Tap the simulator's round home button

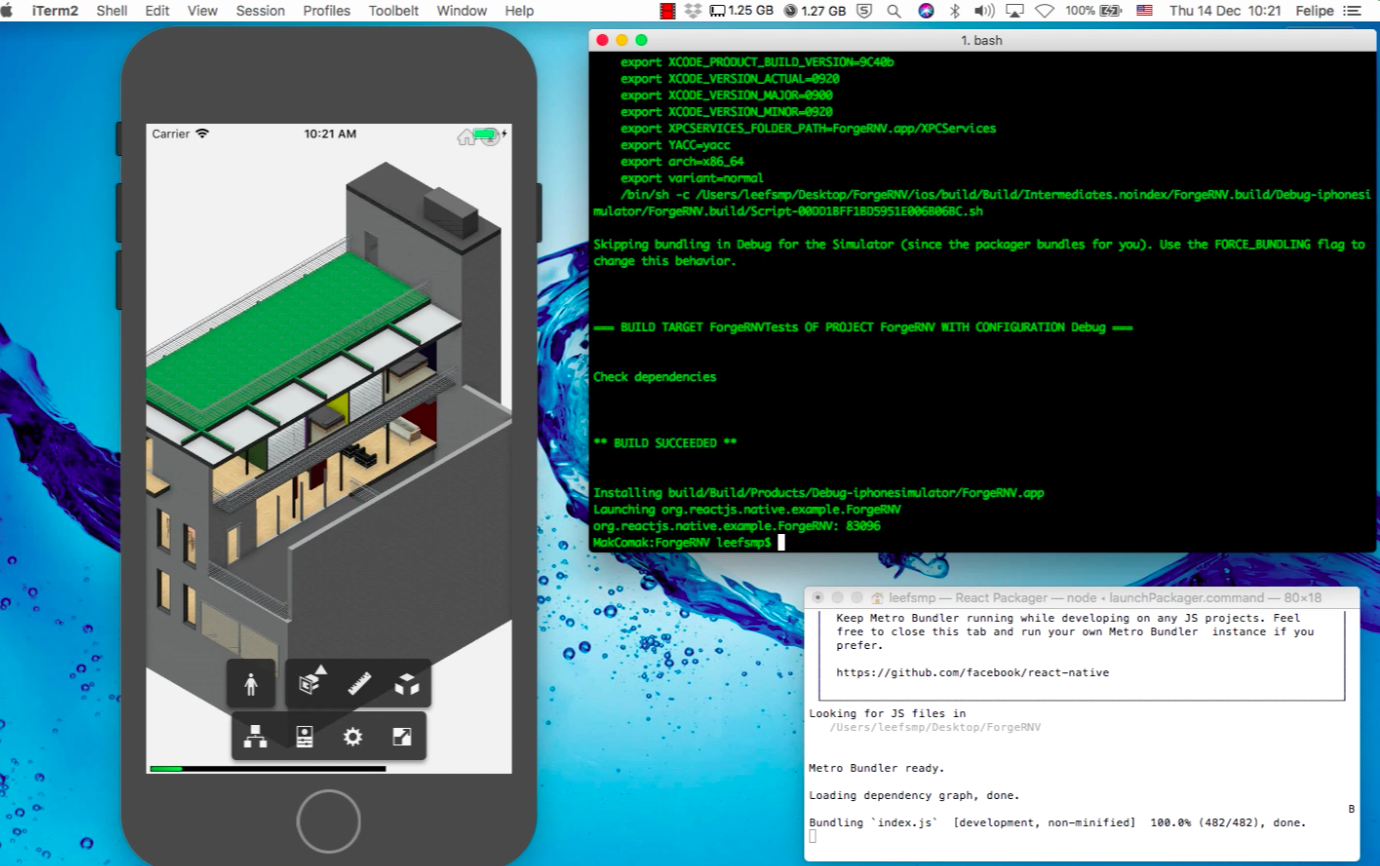(x=328, y=821)
